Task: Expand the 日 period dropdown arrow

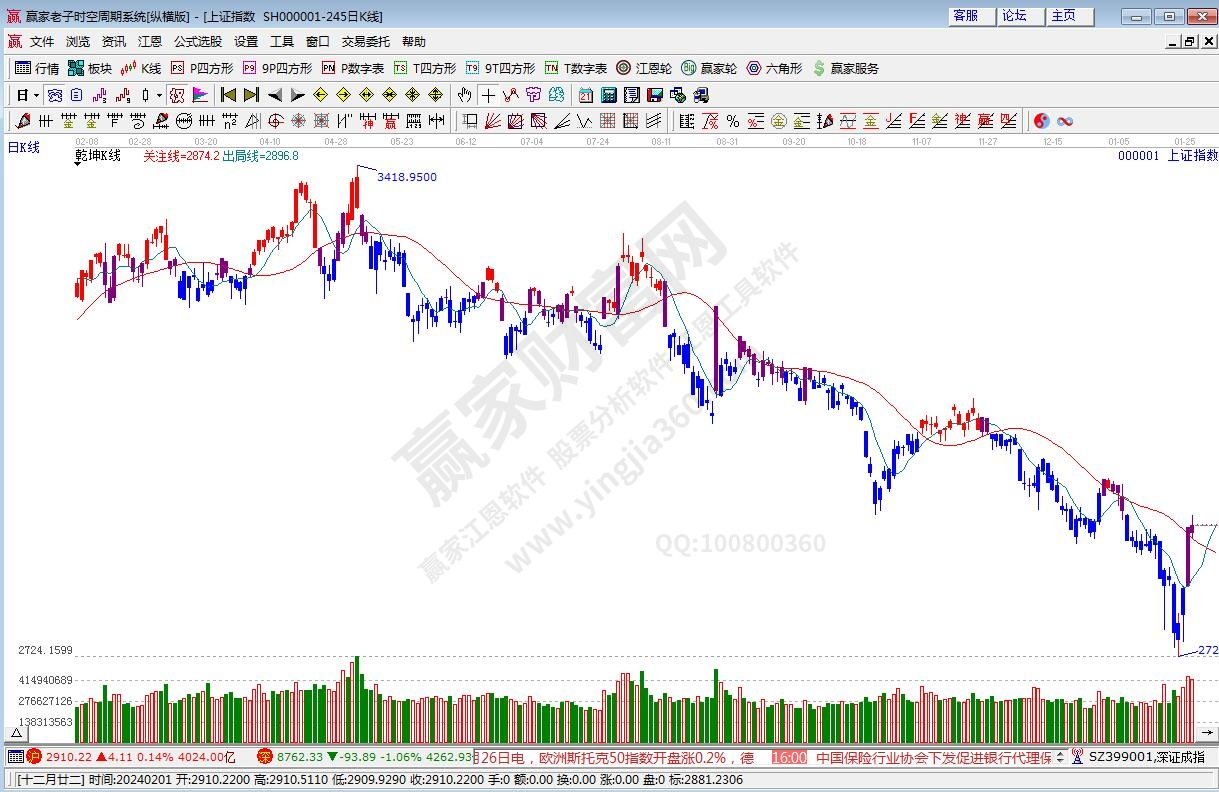Action: 37,95
